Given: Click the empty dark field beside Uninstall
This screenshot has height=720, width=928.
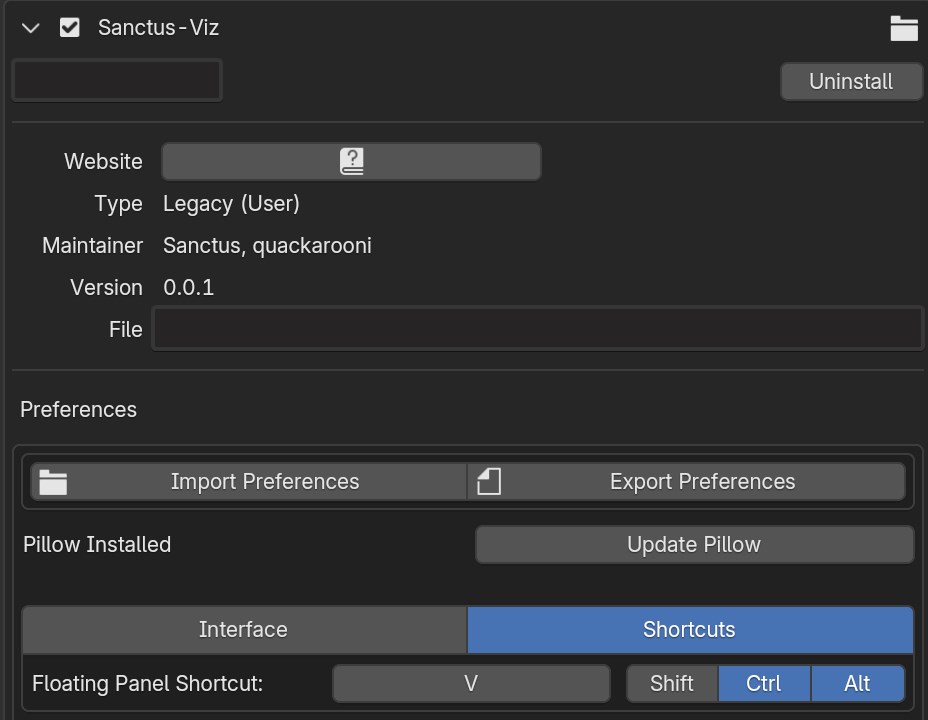Looking at the screenshot, I should click(x=117, y=81).
